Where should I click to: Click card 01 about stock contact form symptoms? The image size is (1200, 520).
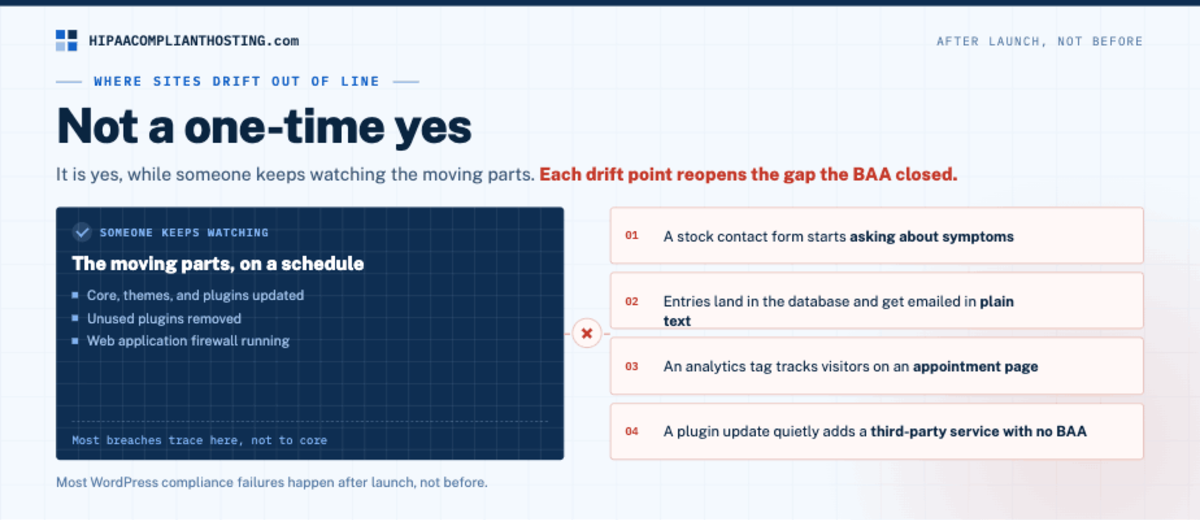(x=877, y=236)
